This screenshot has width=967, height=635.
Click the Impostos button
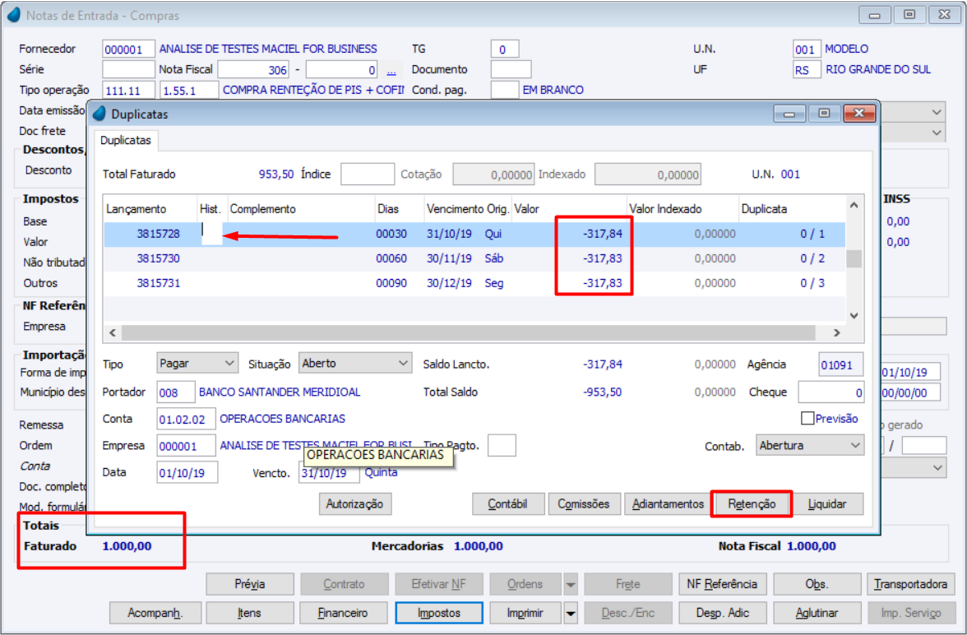click(x=439, y=613)
